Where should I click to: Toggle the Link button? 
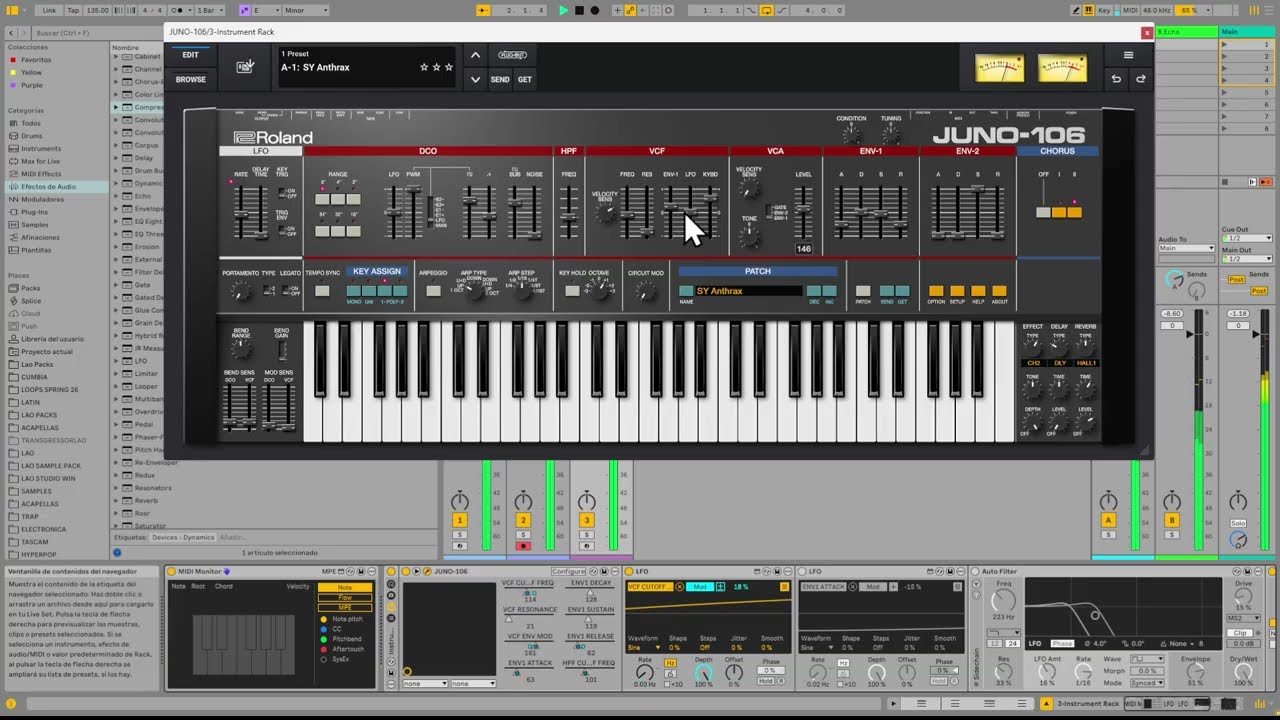coord(50,10)
